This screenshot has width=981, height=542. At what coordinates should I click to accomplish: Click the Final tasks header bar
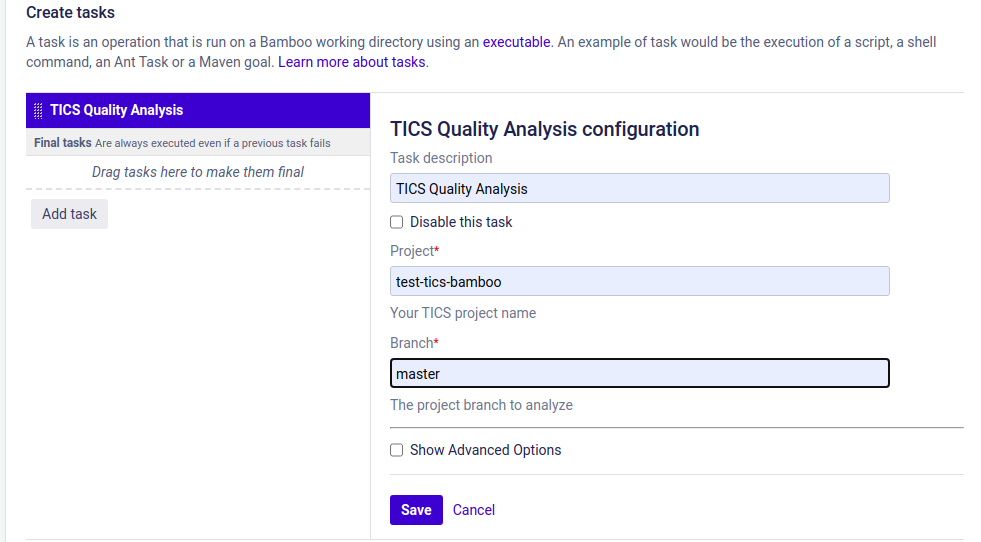197,143
